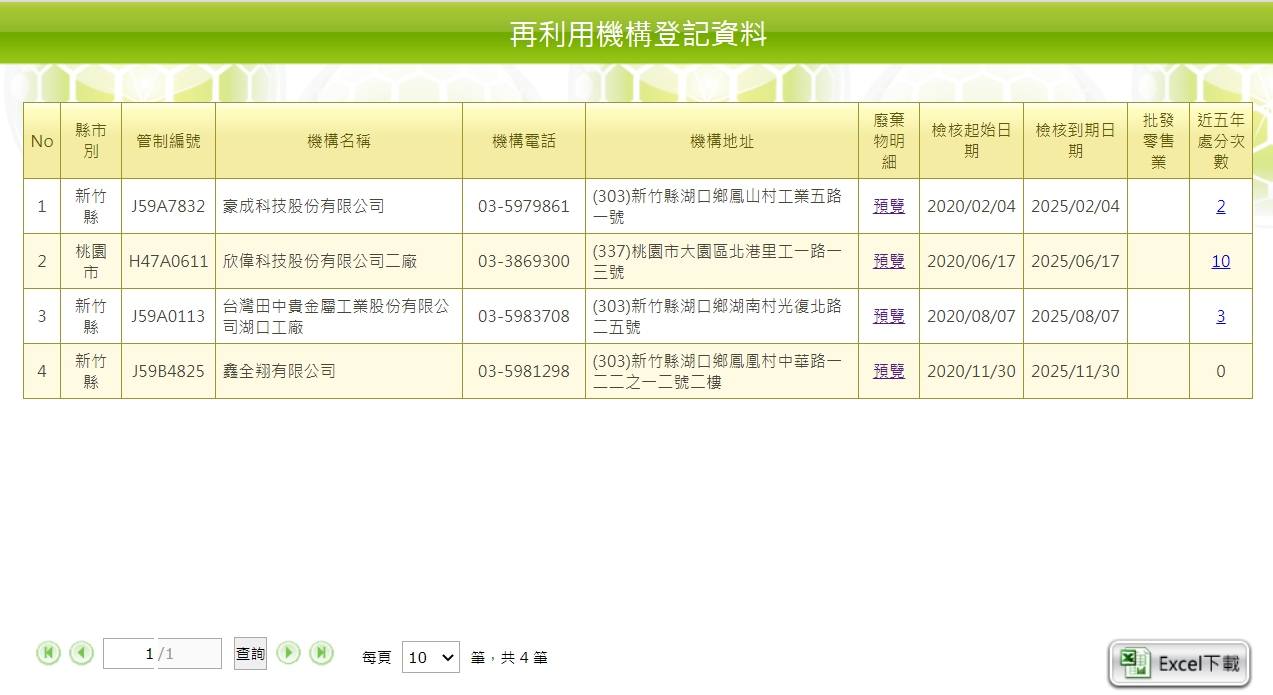Click the 查詢 button beside page box
Image resolution: width=1273 pixels, height=695 pixels.
(x=250, y=653)
